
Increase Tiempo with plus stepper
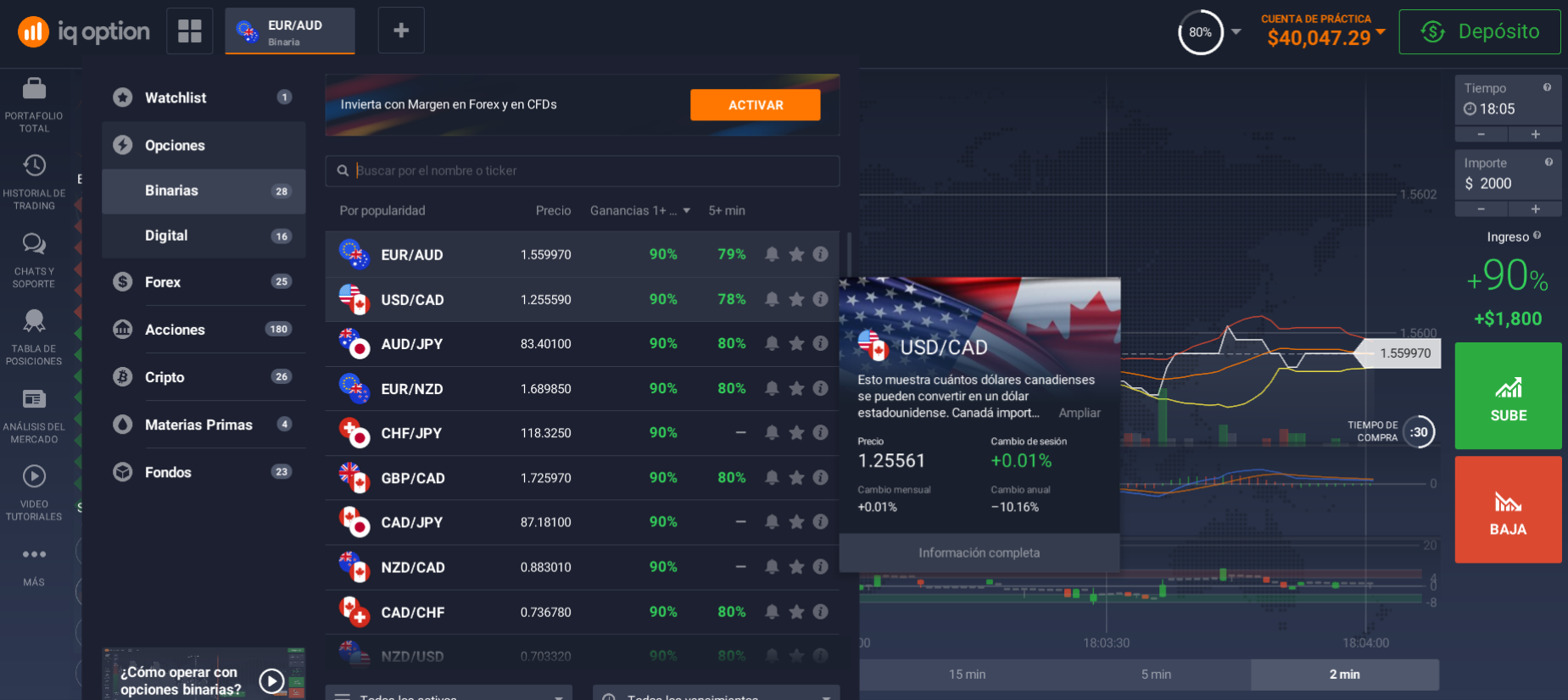(1535, 135)
